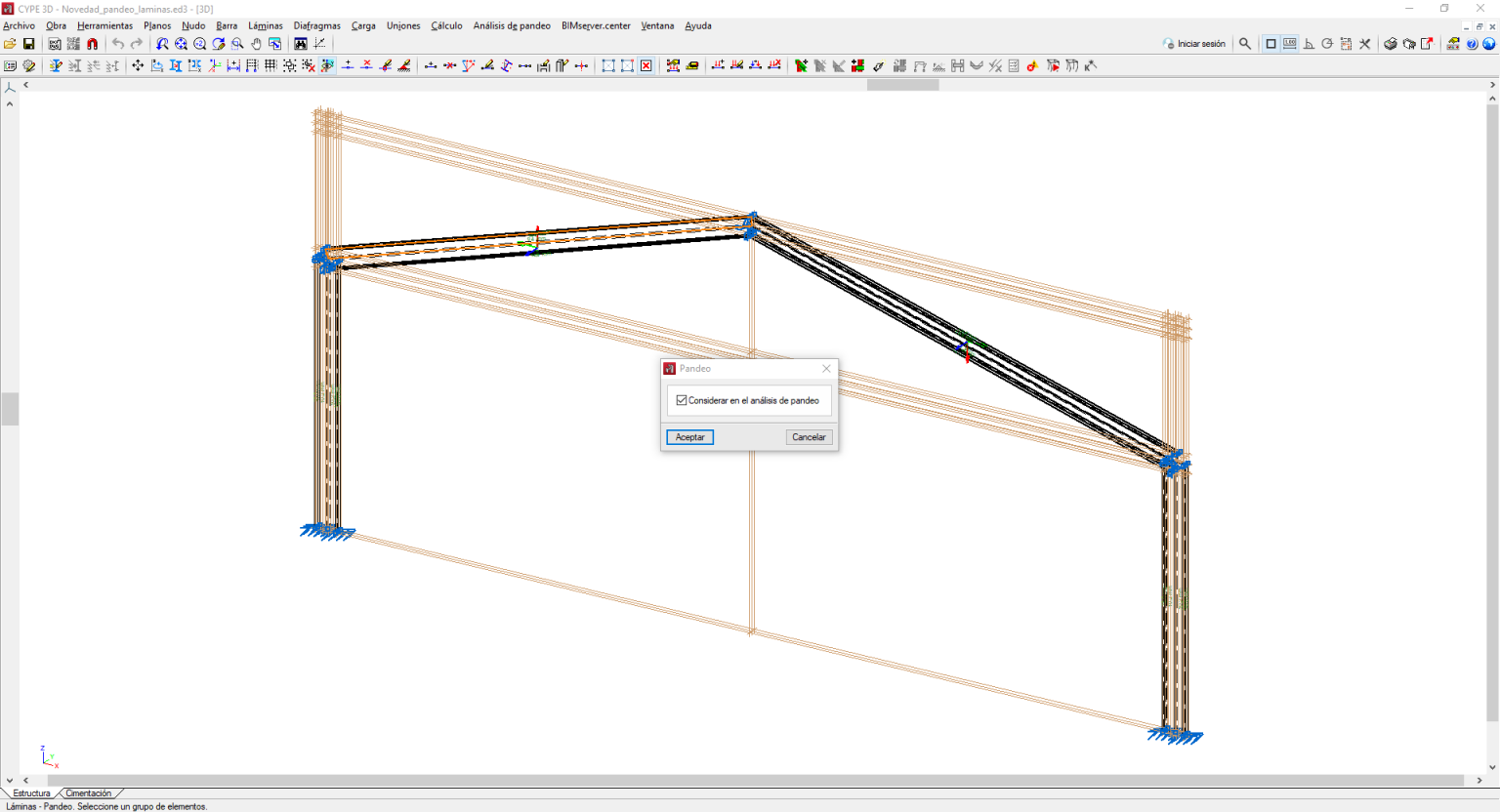The image size is (1500, 812).
Task: Click the red magnet icon
Action: click(93, 44)
